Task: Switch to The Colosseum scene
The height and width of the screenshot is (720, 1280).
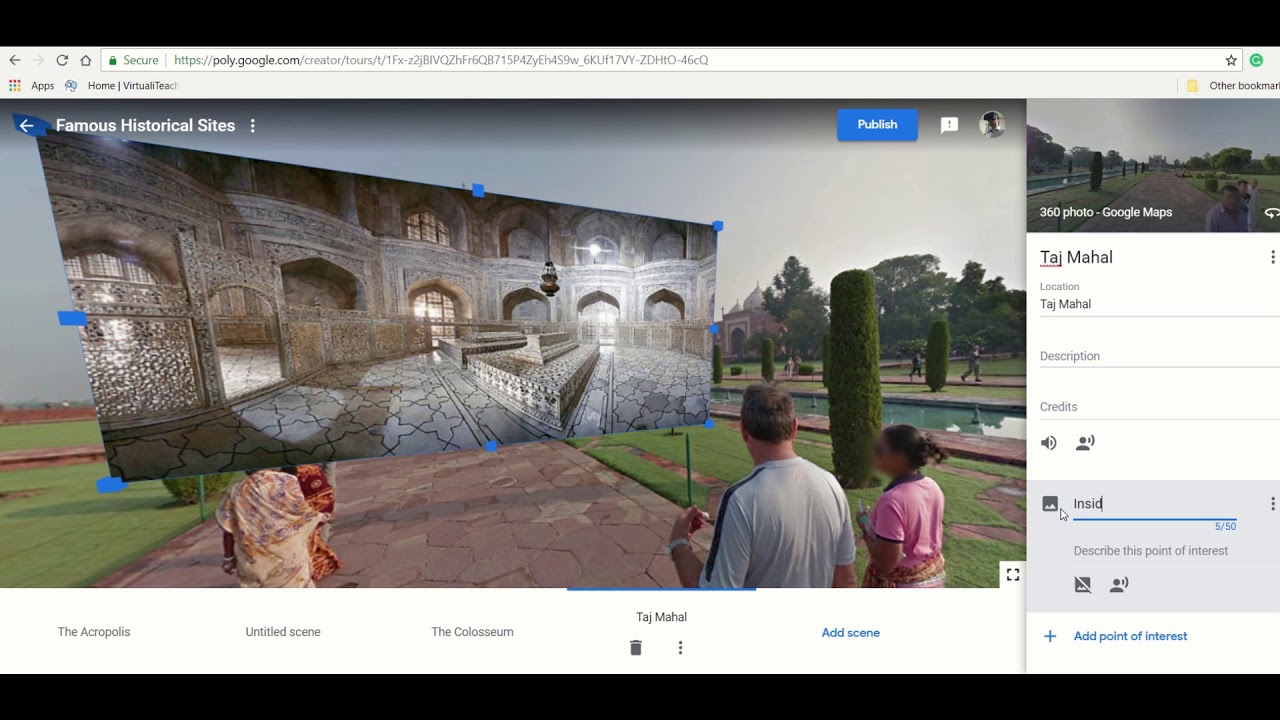Action: point(472,632)
